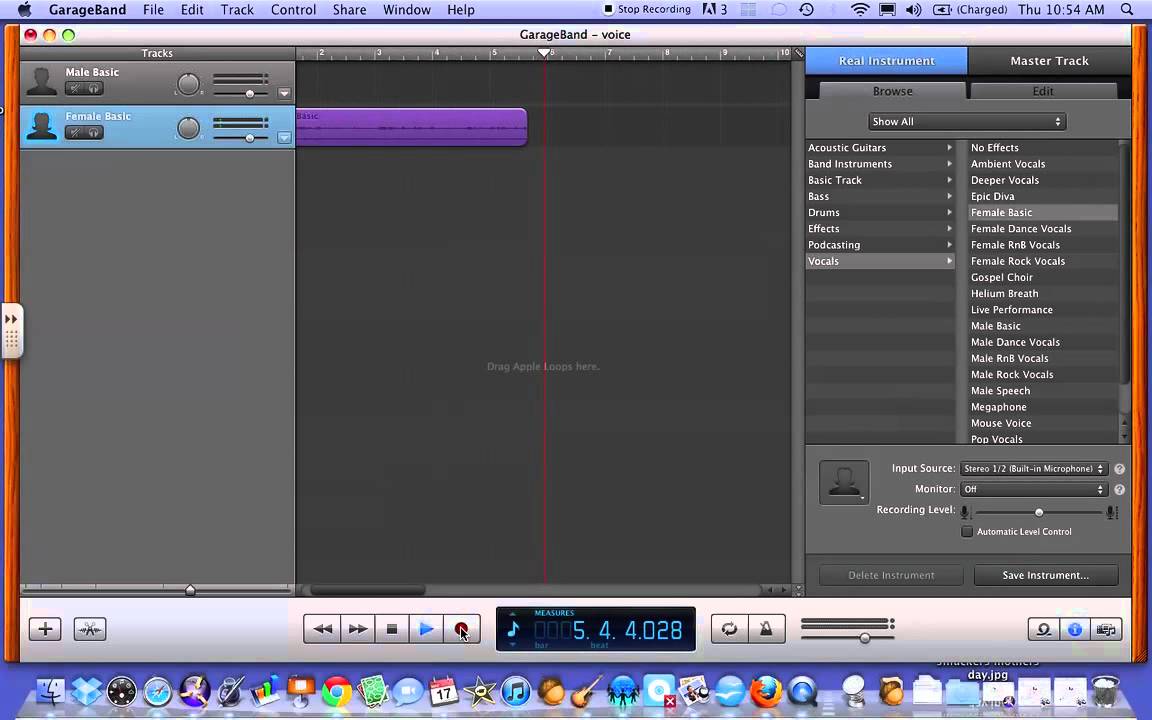Click the help icon next to Monitor
This screenshot has width=1152, height=720.
coord(1120,489)
